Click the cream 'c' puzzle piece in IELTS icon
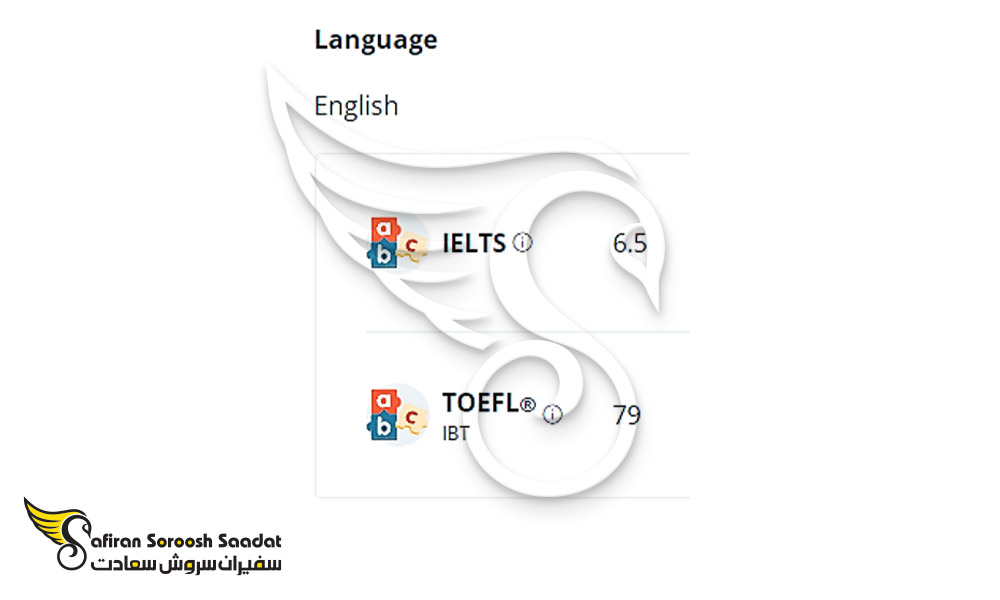Image resolution: width=1000 pixels, height=600 pixels. click(x=413, y=245)
